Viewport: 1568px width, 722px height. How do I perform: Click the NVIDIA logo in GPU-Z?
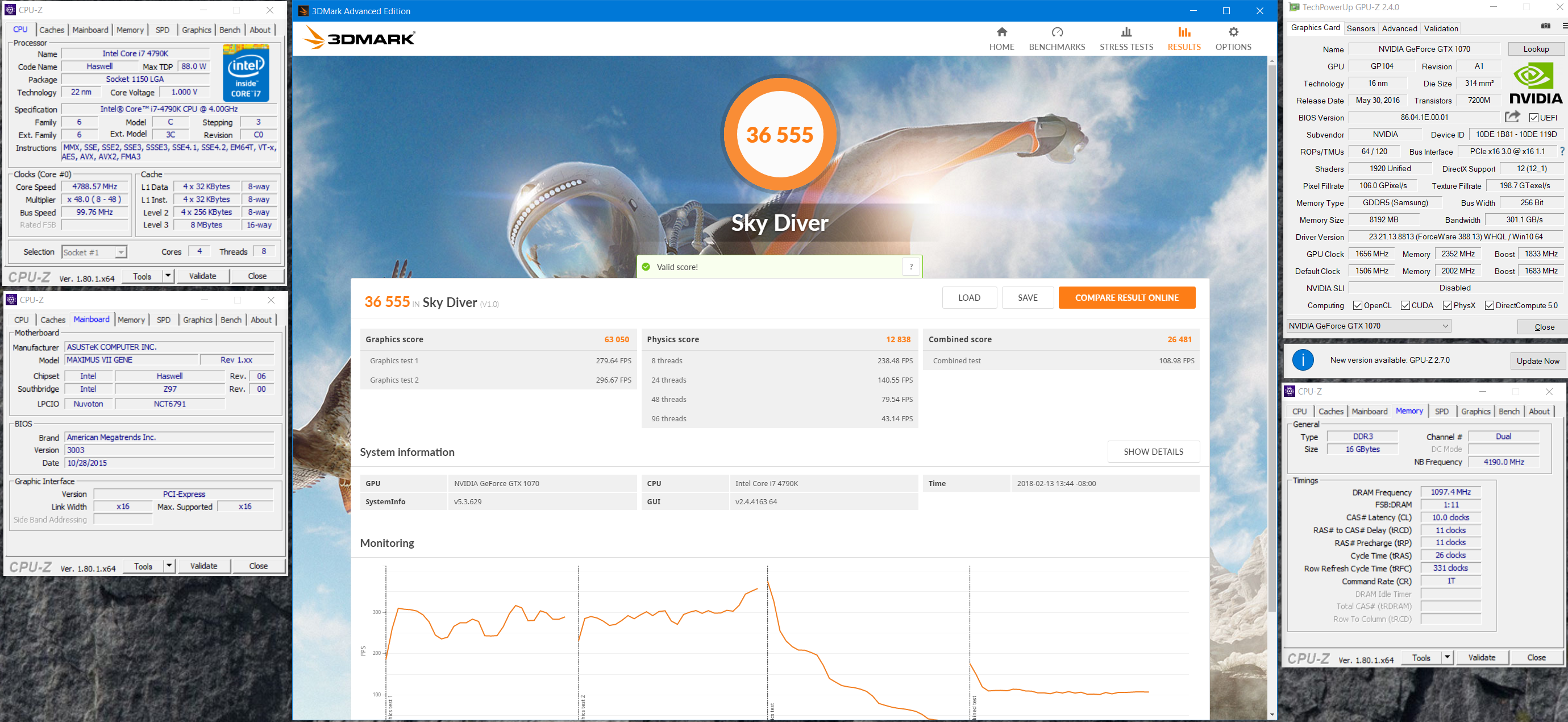coord(1536,83)
